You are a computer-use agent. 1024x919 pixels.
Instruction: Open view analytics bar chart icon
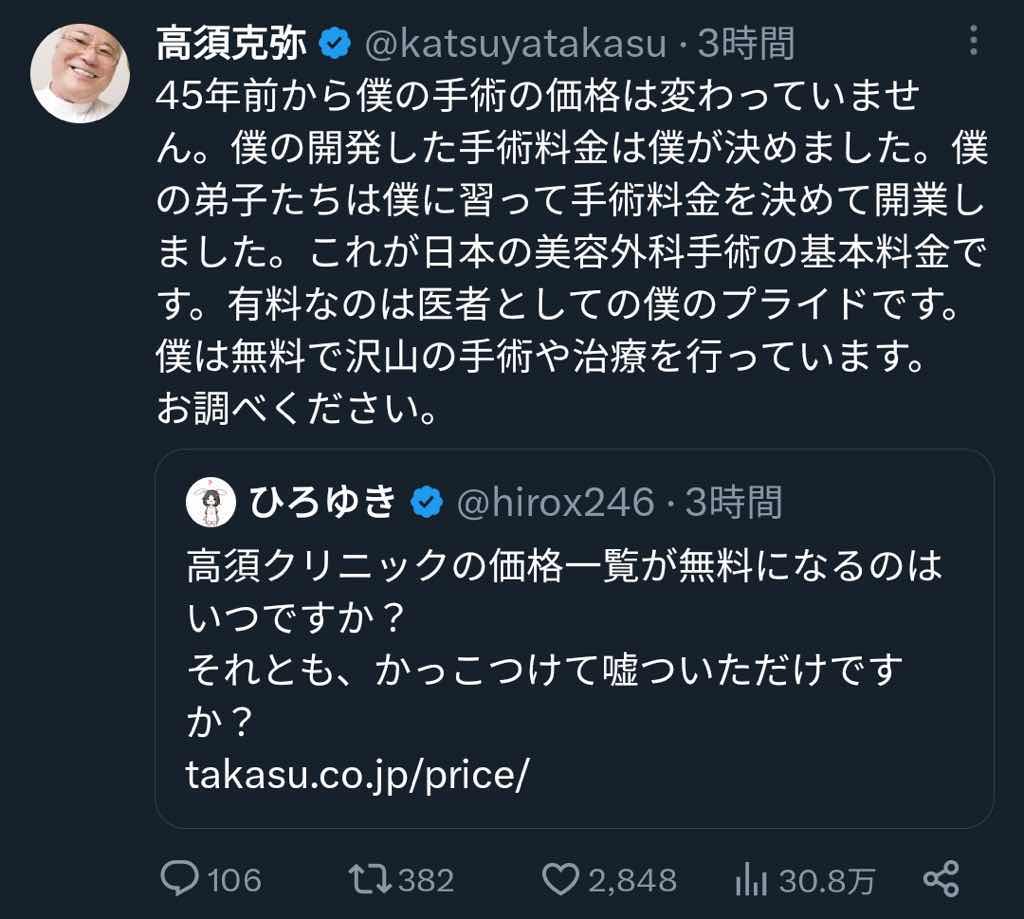pyautogui.click(x=748, y=879)
